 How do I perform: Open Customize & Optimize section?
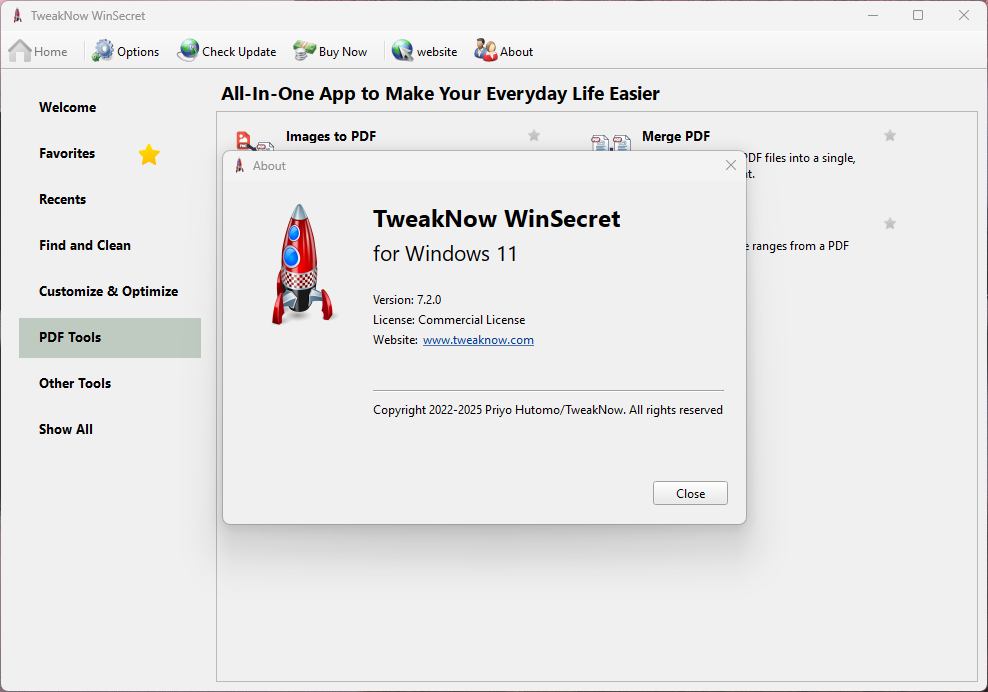tap(110, 292)
